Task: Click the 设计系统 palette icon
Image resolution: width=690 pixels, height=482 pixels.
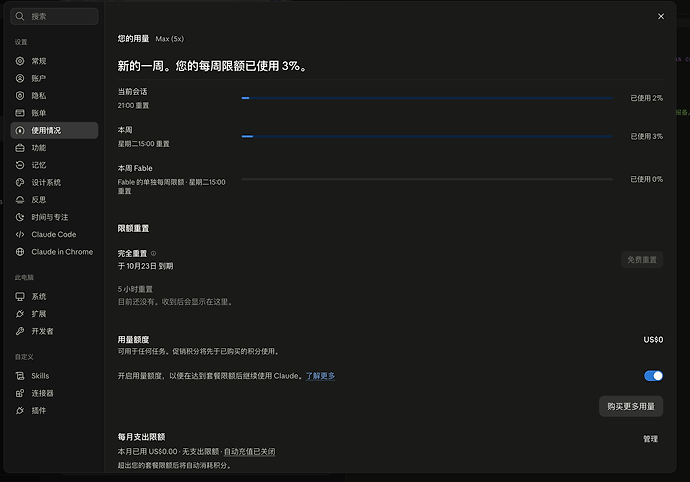Action: coord(20,182)
